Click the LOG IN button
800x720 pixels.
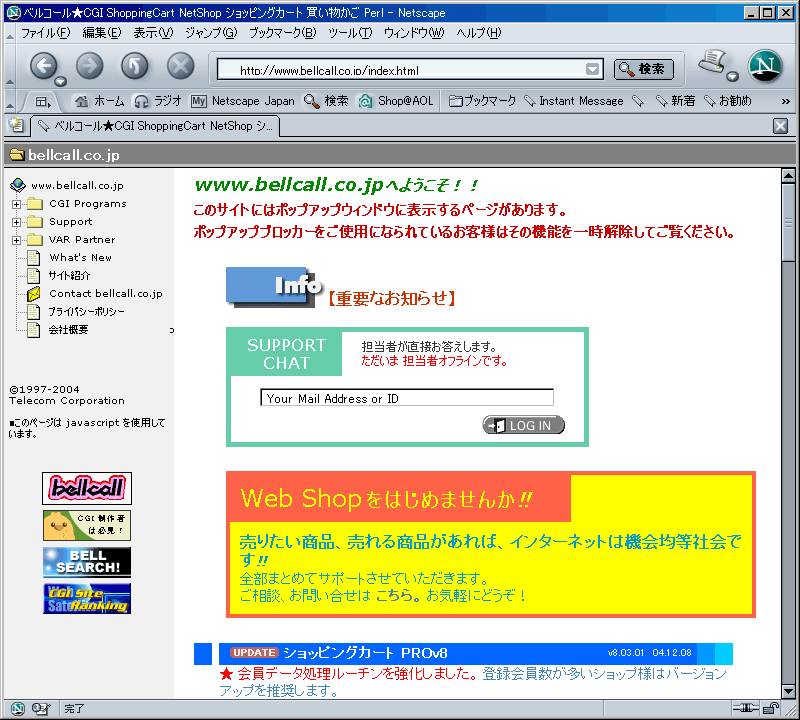[x=523, y=425]
